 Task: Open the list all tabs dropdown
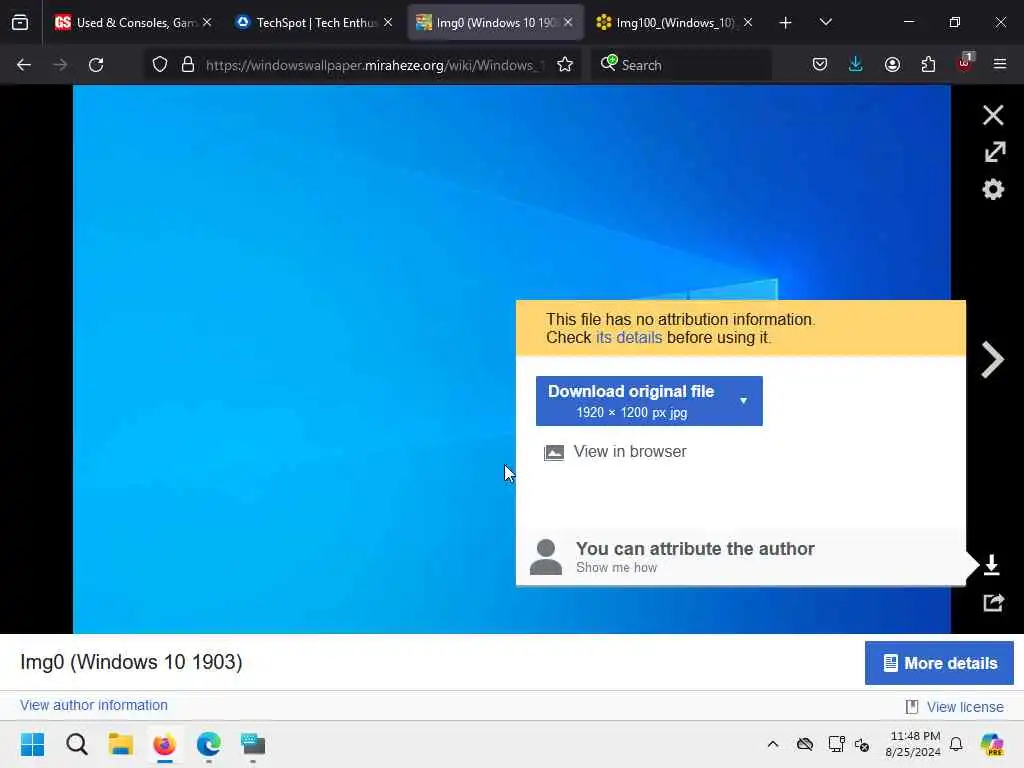click(825, 22)
